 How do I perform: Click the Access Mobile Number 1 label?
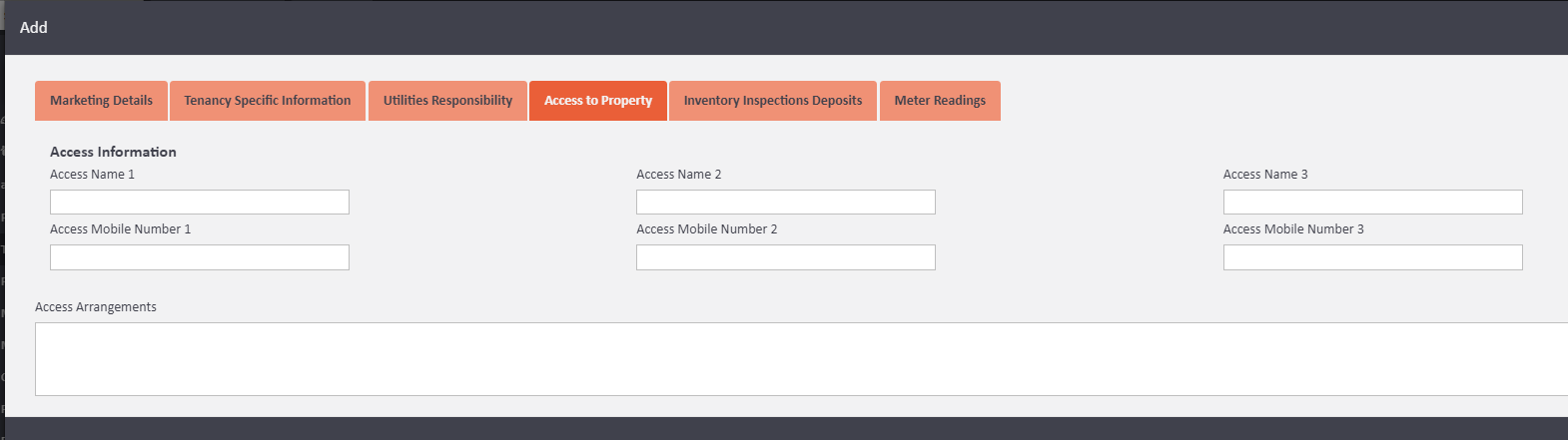click(120, 229)
